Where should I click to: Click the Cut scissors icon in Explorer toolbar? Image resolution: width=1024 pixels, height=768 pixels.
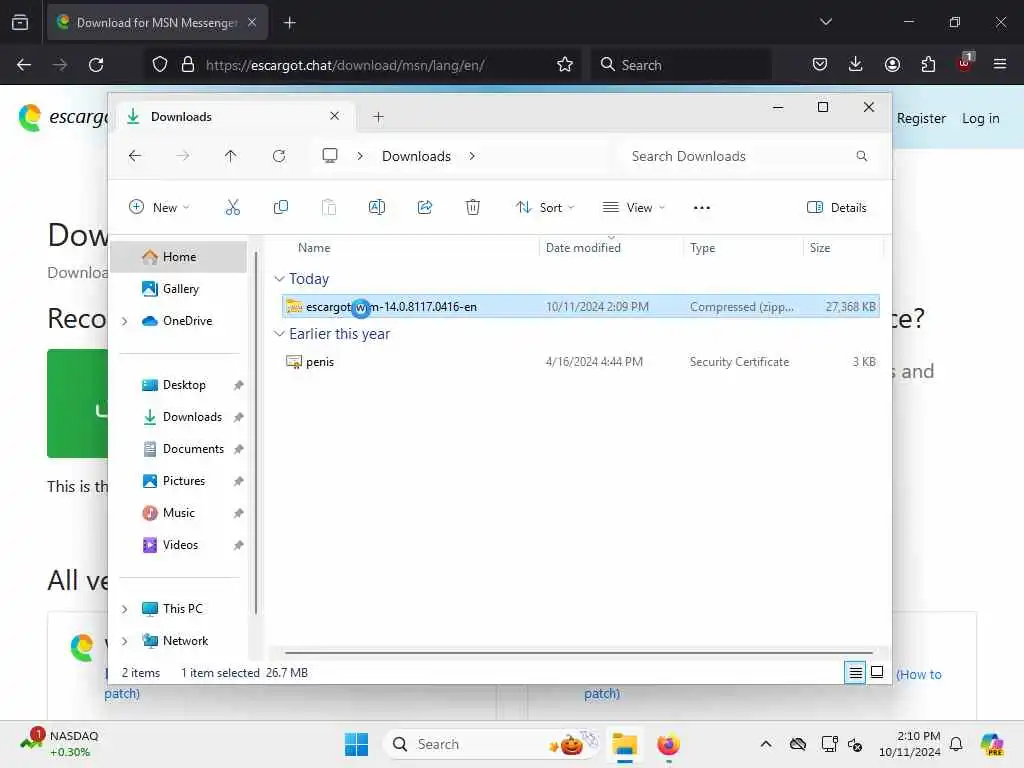click(x=232, y=208)
